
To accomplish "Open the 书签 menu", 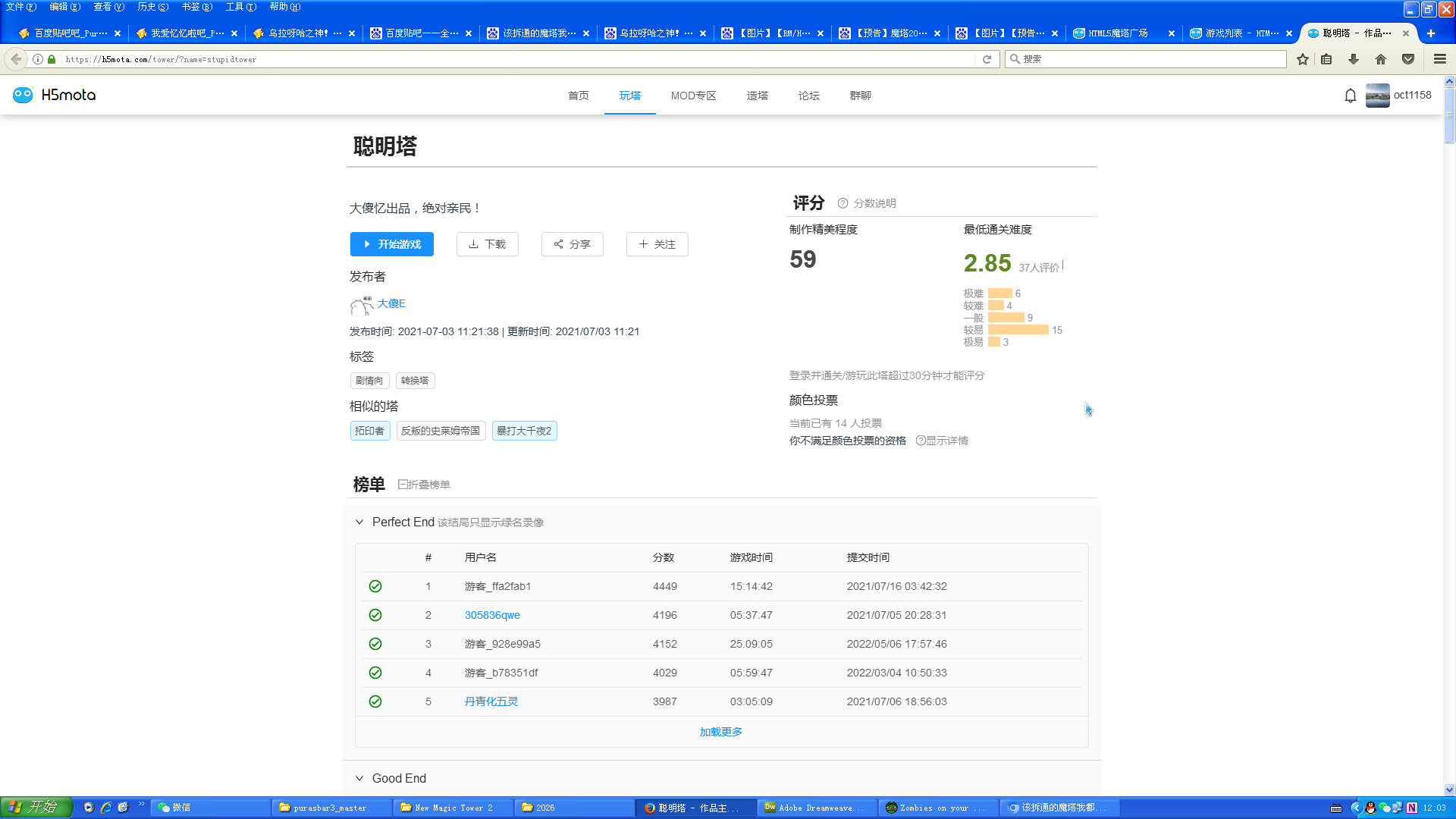I will [x=196, y=7].
